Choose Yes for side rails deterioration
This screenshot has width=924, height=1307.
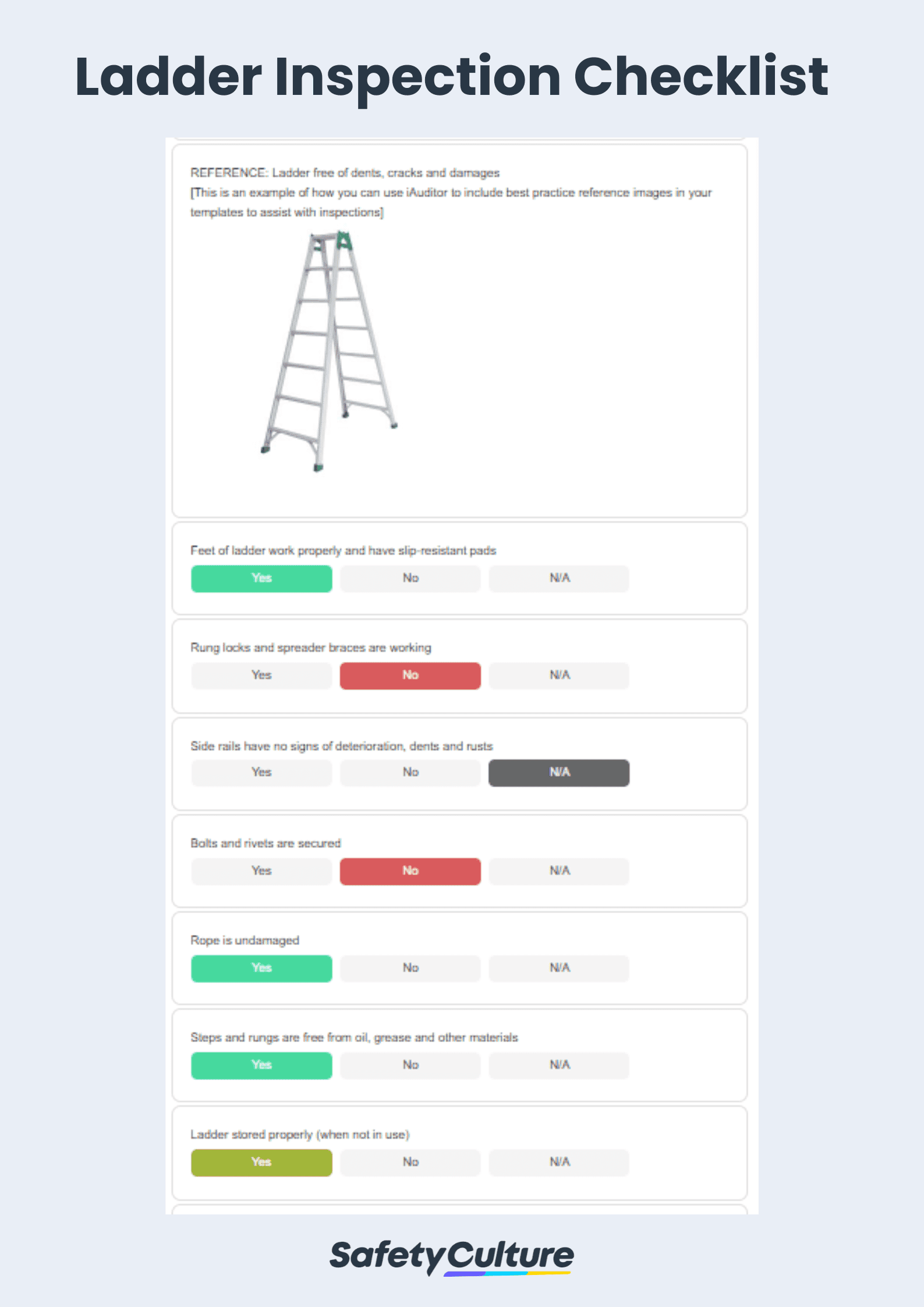[261, 773]
